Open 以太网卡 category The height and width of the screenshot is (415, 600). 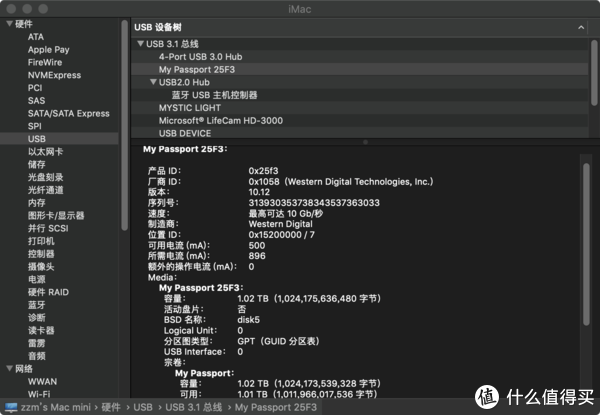click(45, 151)
